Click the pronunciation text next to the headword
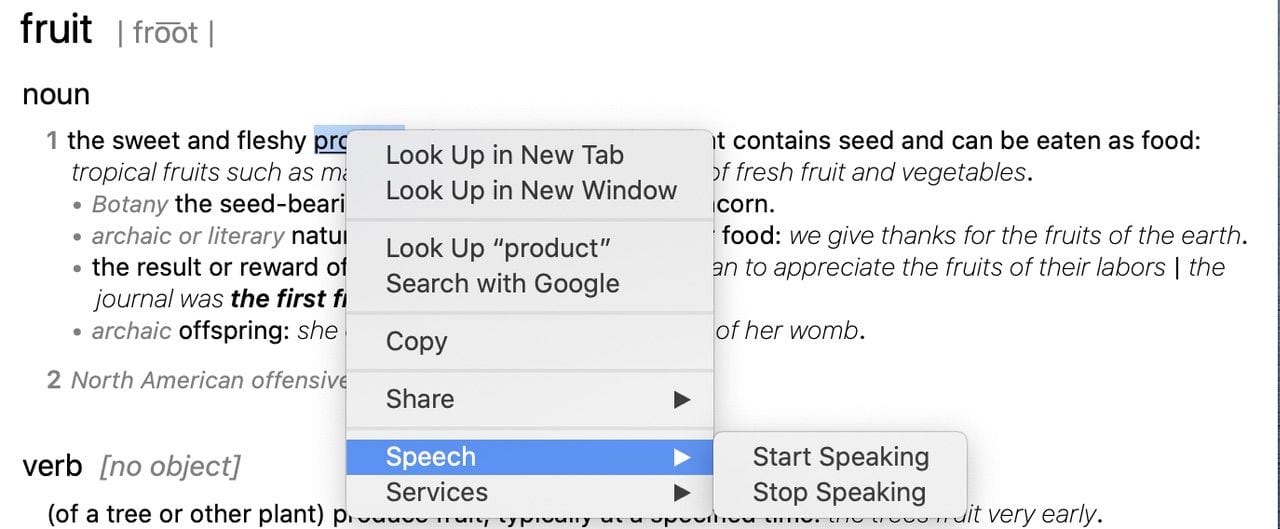Screen dimensions: 1280x529 click(x=165, y=33)
